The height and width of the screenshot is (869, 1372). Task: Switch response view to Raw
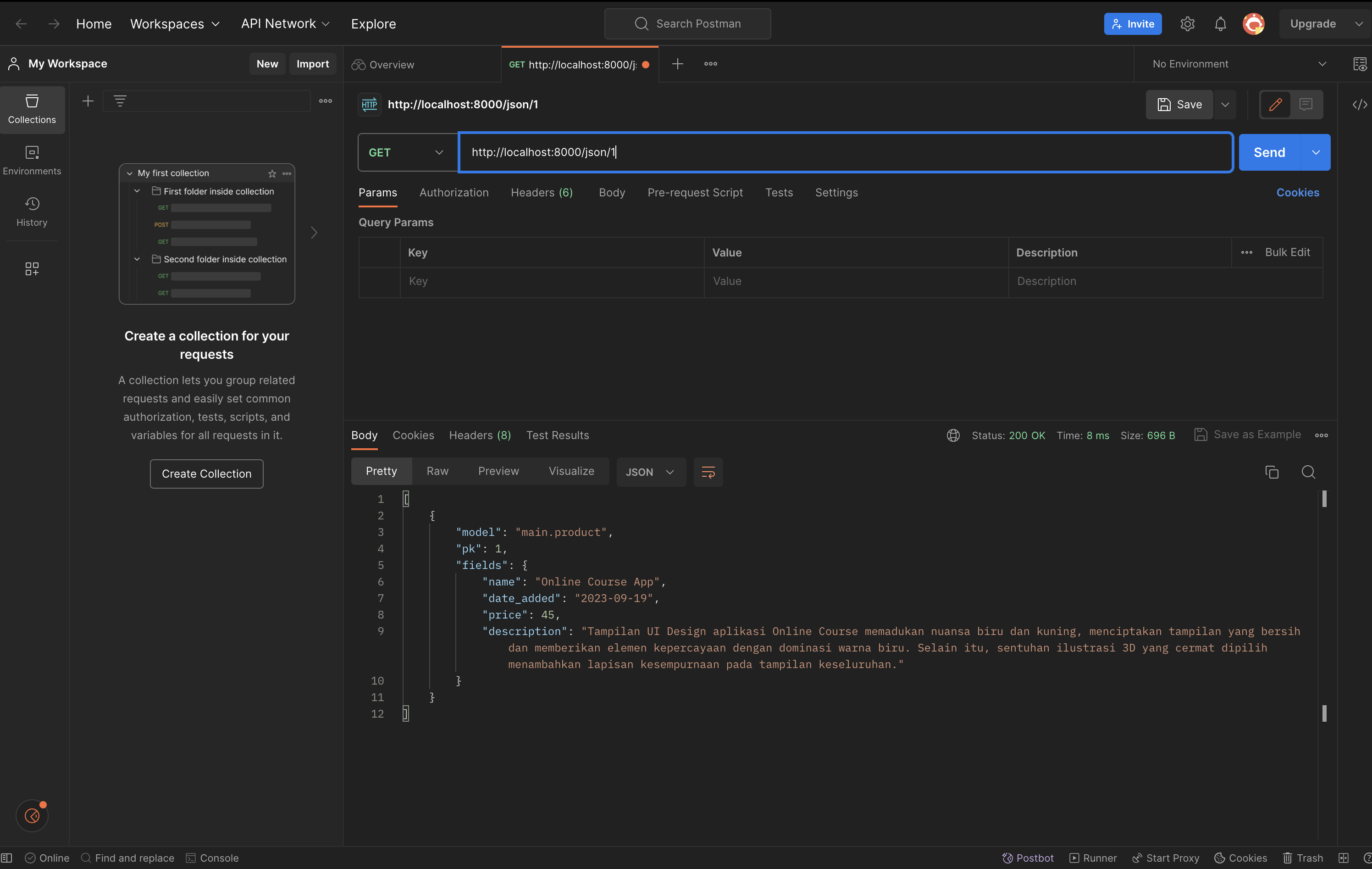(437, 471)
